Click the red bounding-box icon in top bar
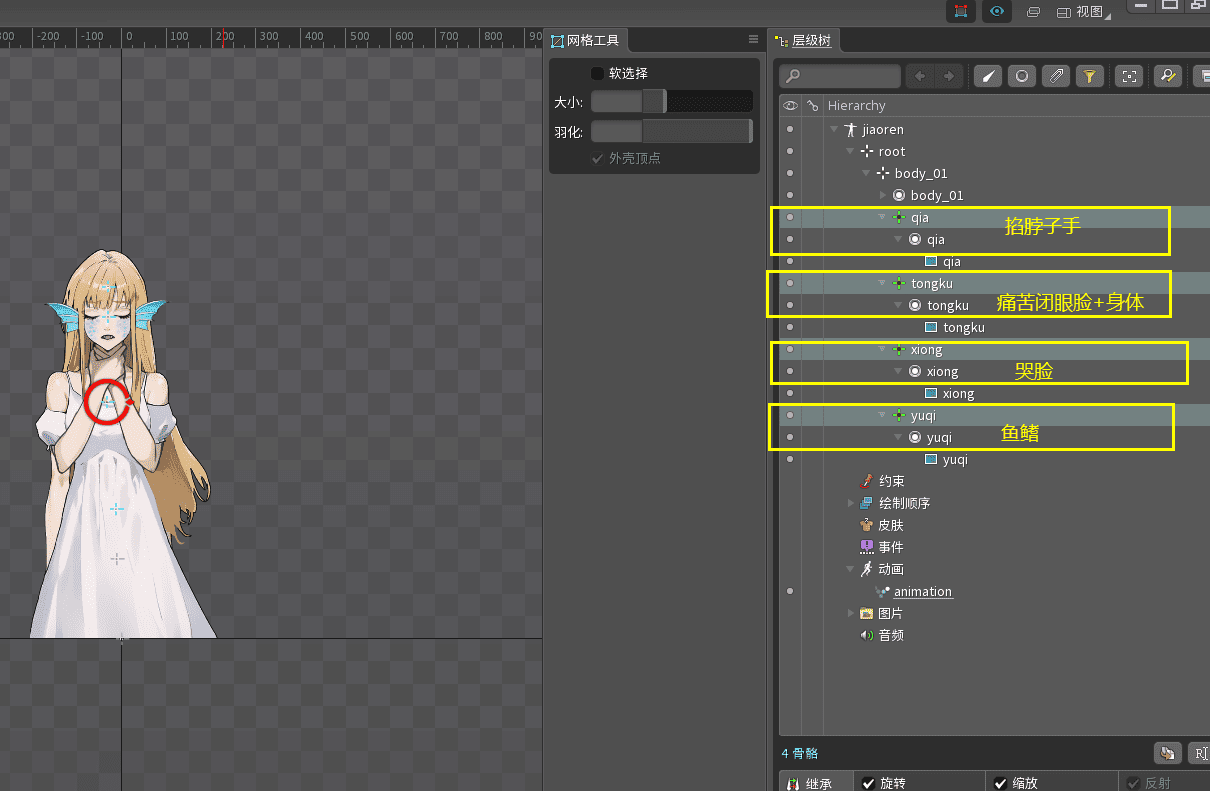The width and height of the screenshot is (1210, 791). [961, 11]
